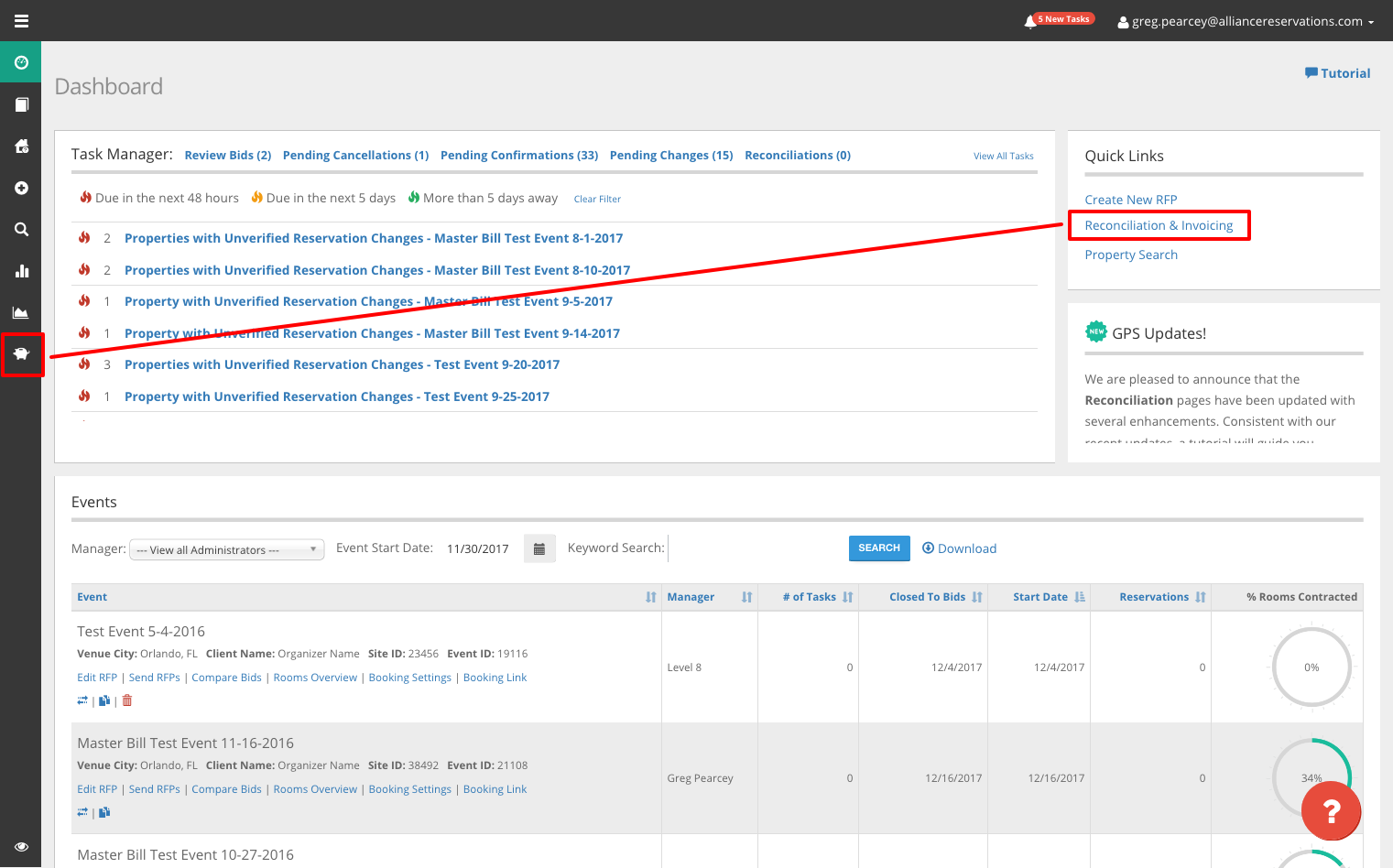Screen dimensions: 1393x868
Task: Open task for Test Event 9-20-2017
Action: point(342,364)
